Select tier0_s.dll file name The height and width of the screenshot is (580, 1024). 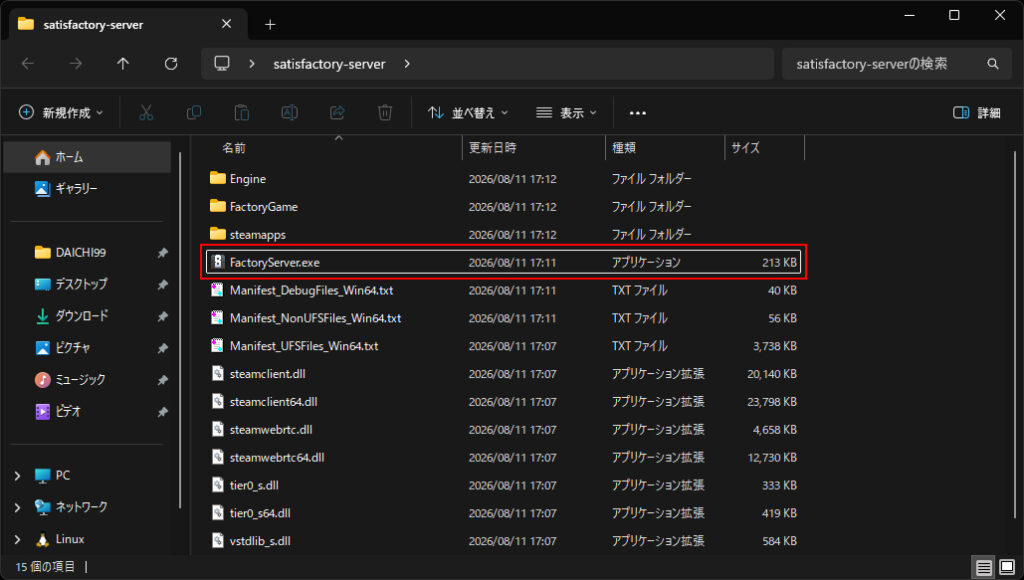pos(254,485)
